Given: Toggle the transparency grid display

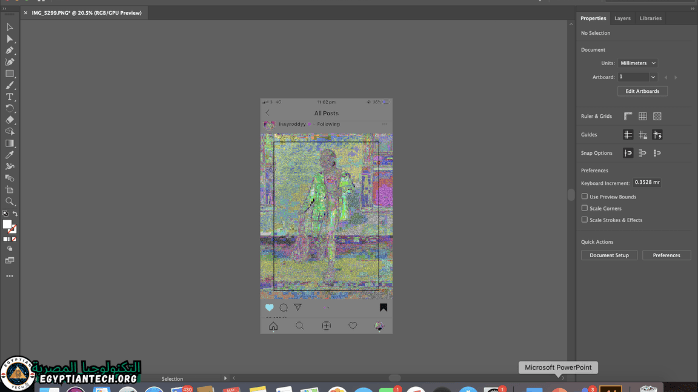Looking at the screenshot, I should [x=657, y=116].
